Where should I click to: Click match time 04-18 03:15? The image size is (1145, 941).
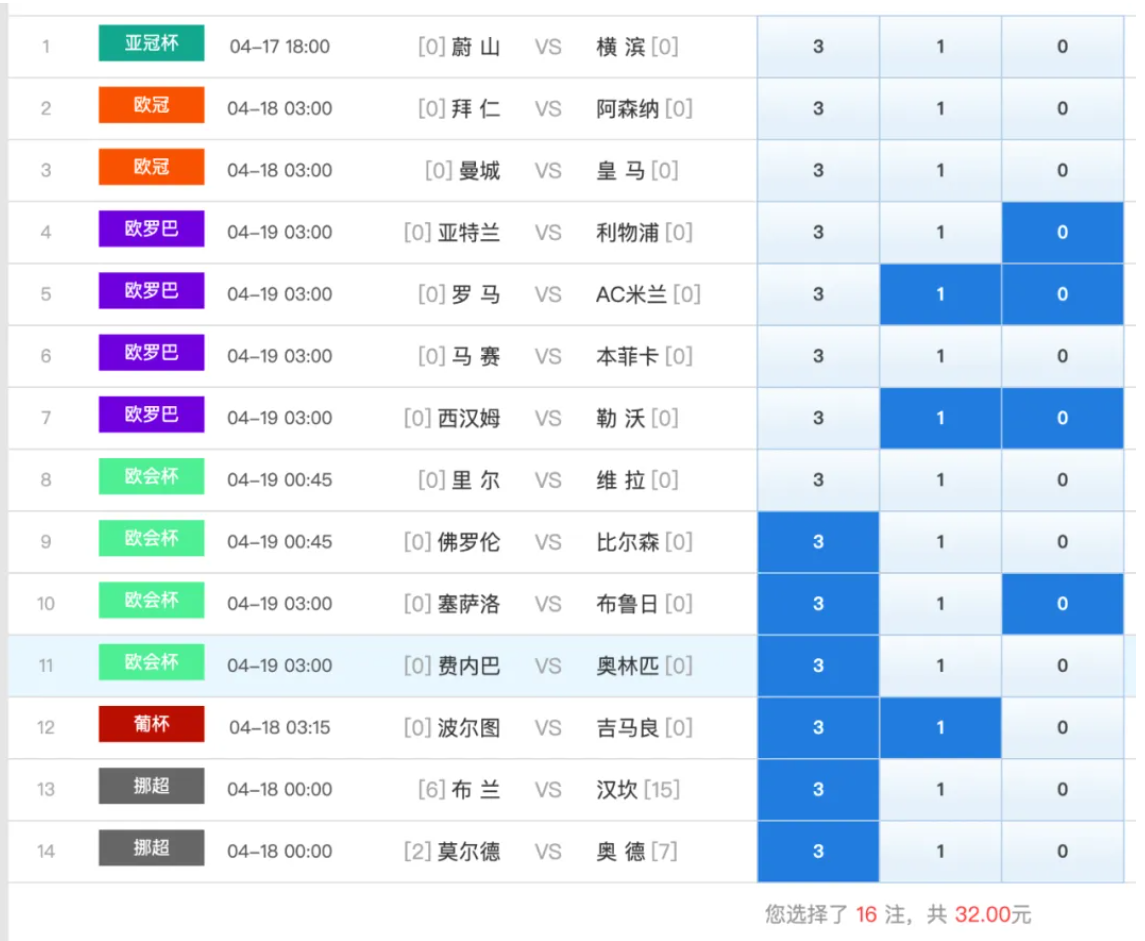pyautogui.click(x=280, y=728)
